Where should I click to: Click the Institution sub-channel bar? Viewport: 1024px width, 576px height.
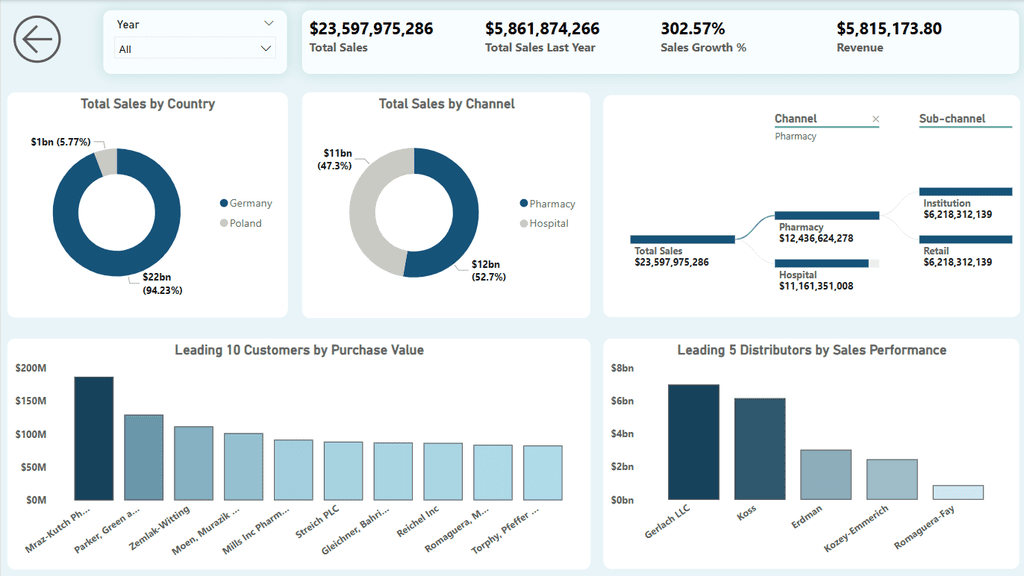coord(965,191)
